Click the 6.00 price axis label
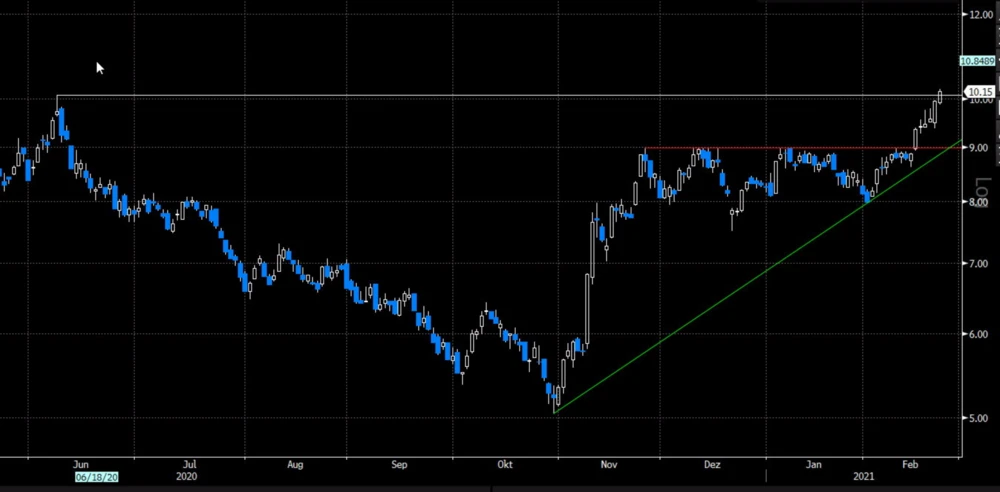 (979, 334)
